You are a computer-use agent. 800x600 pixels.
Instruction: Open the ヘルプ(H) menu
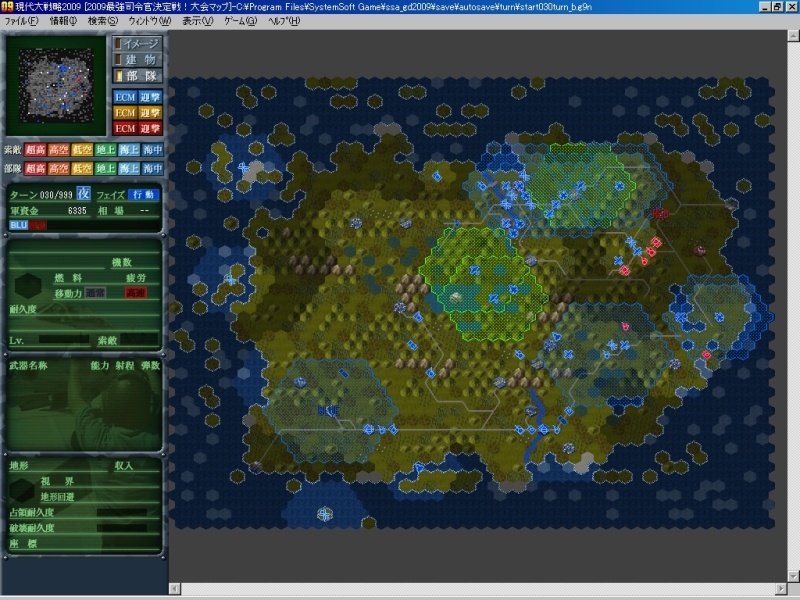(x=284, y=21)
